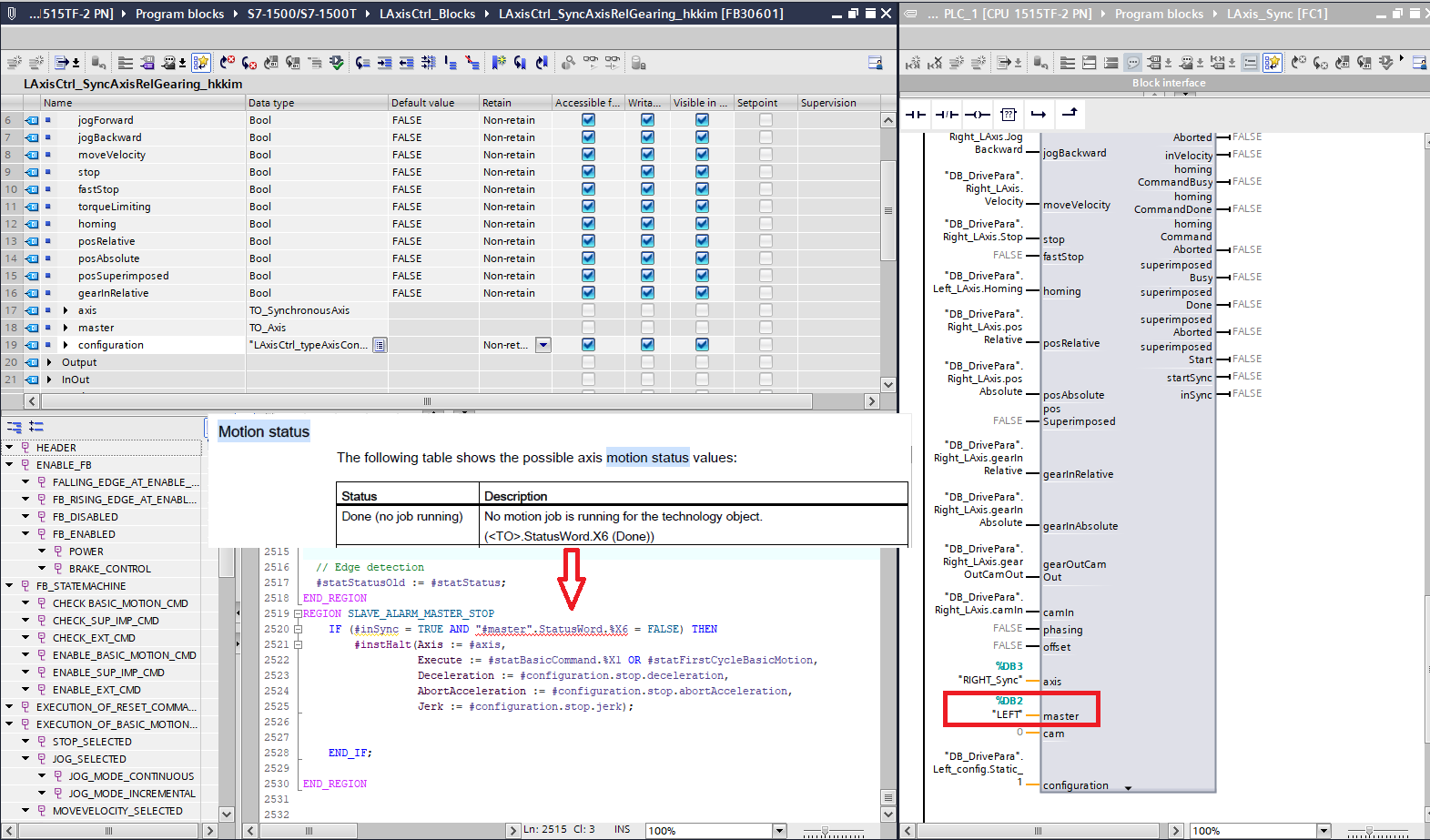Collapse the FB_STATEMACHINE region
Image resolution: width=1430 pixels, height=840 pixels.
click(9, 586)
